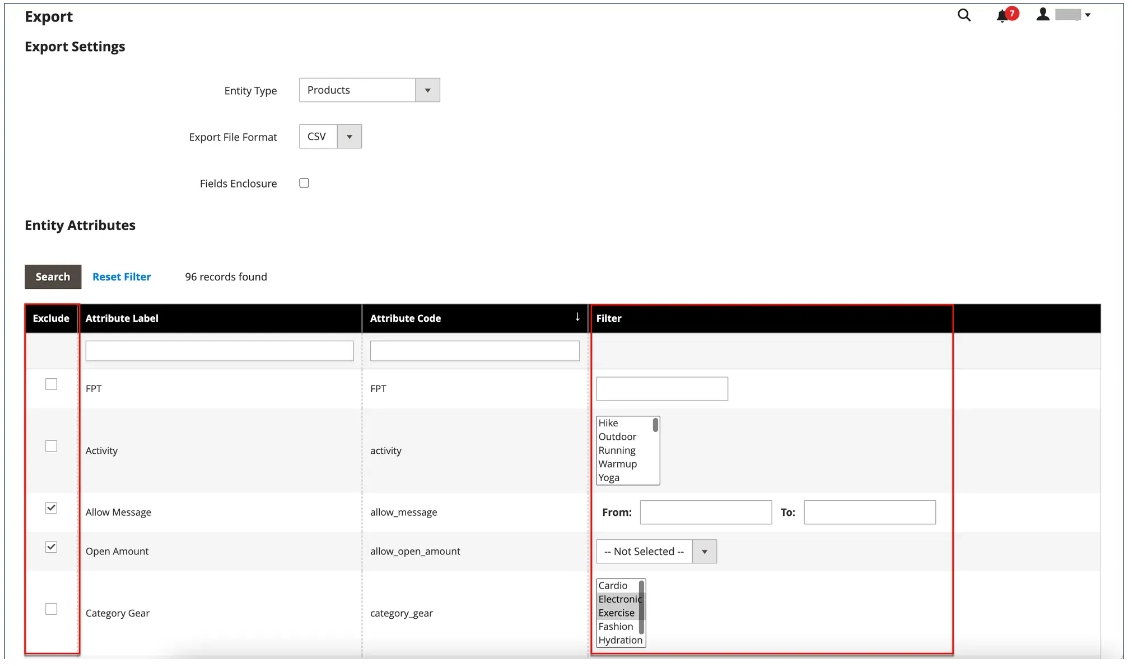This screenshot has width=1132, height=666.
Task: Click the Exclude column header
Action: pos(51,318)
